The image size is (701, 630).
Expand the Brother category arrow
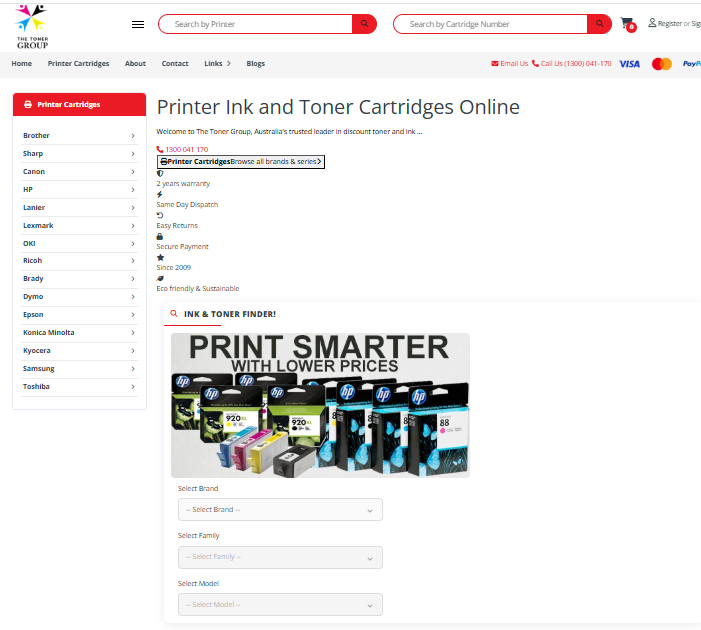coord(133,135)
